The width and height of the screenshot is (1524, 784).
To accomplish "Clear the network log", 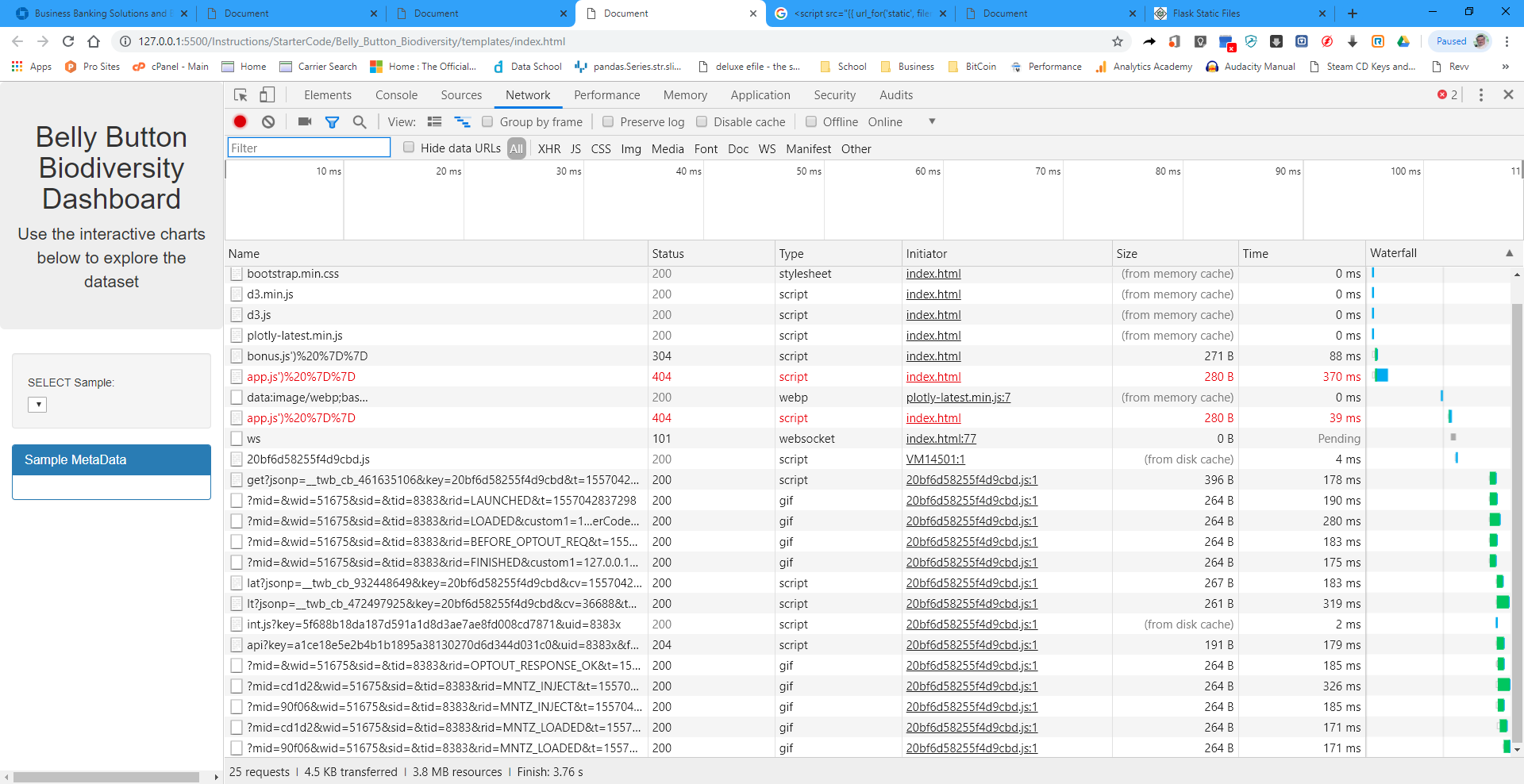I will tap(268, 121).
